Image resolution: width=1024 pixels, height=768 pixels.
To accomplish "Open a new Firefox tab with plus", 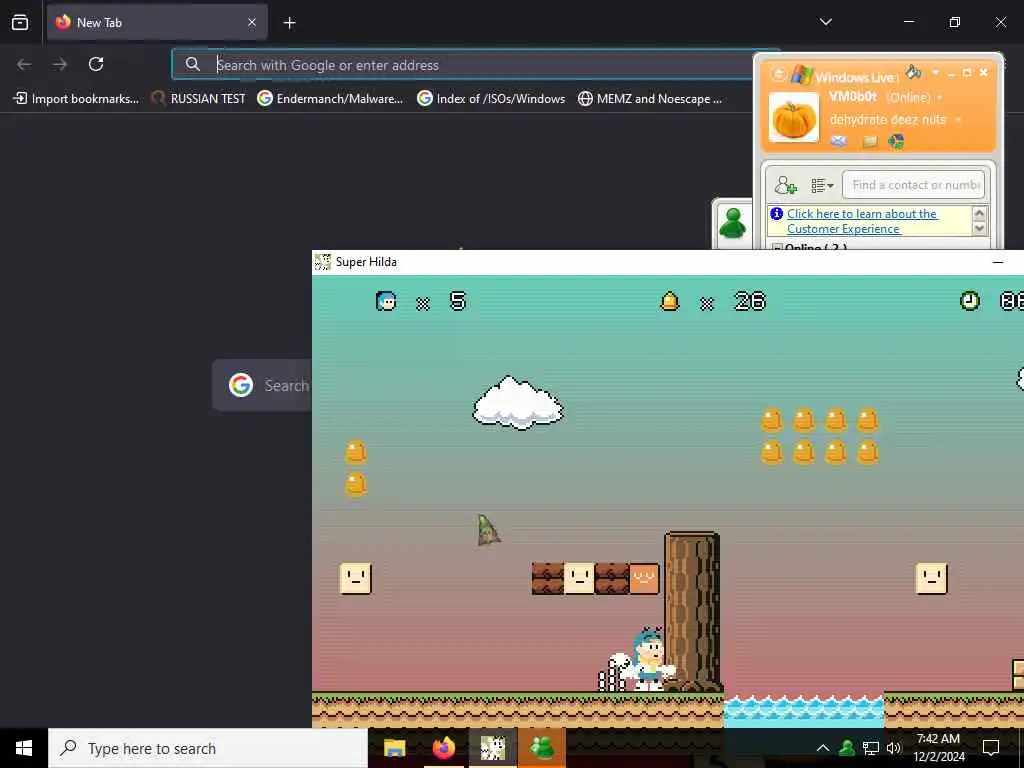I will [289, 23].
